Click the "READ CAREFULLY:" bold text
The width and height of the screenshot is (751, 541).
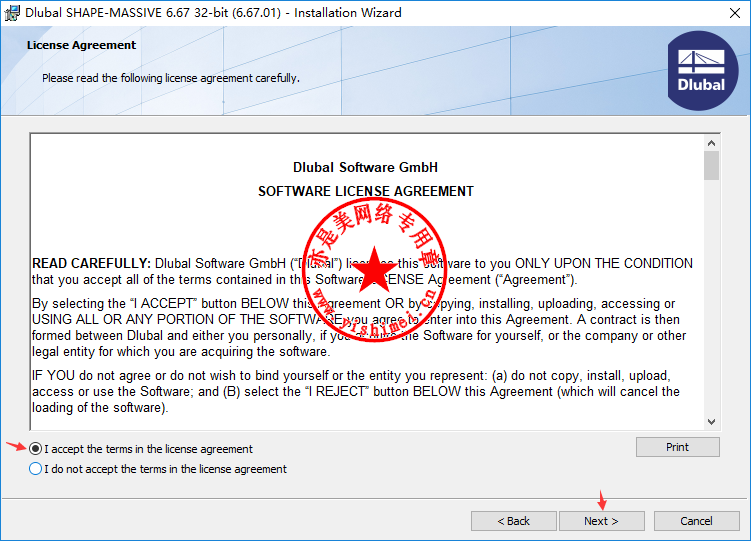point(91,264)
